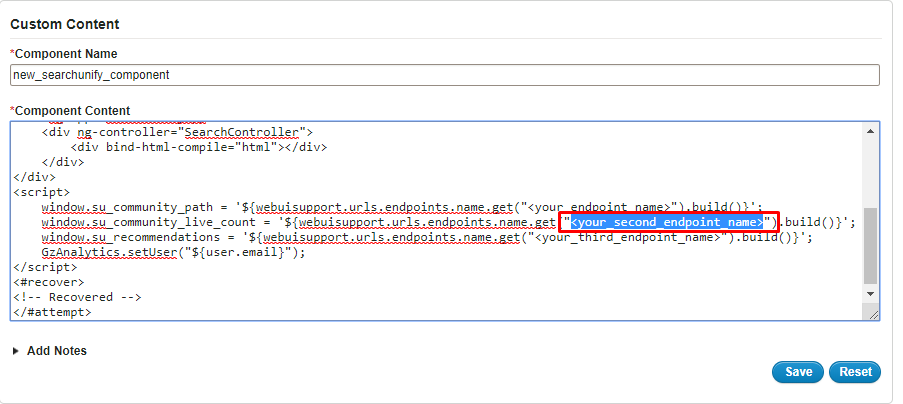Image resolution: width=903 pixels, height=404 pixels.
Task: Click the <!-- Recovered --> comment line
Action: 77,297
